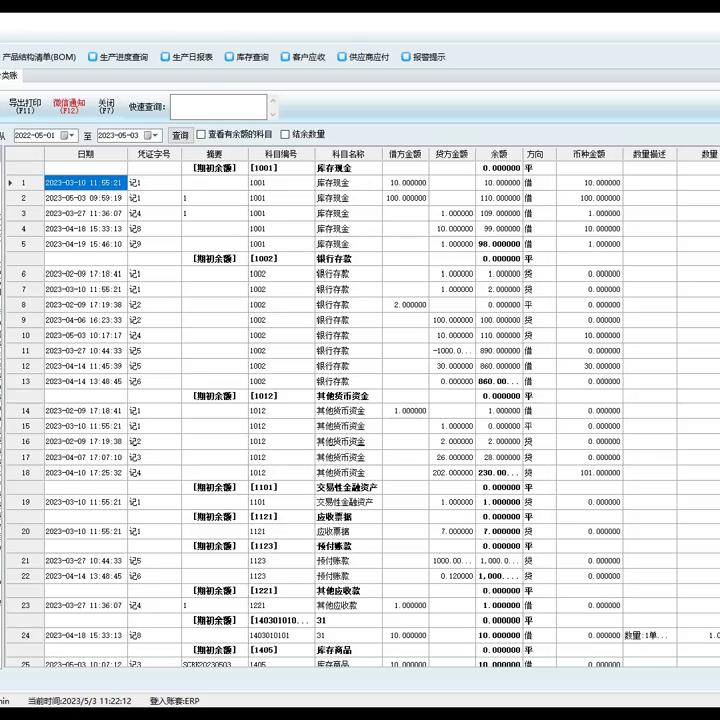Click row 1 selector arrow indicator
This screenshot has width=720, height=720.
11,183
